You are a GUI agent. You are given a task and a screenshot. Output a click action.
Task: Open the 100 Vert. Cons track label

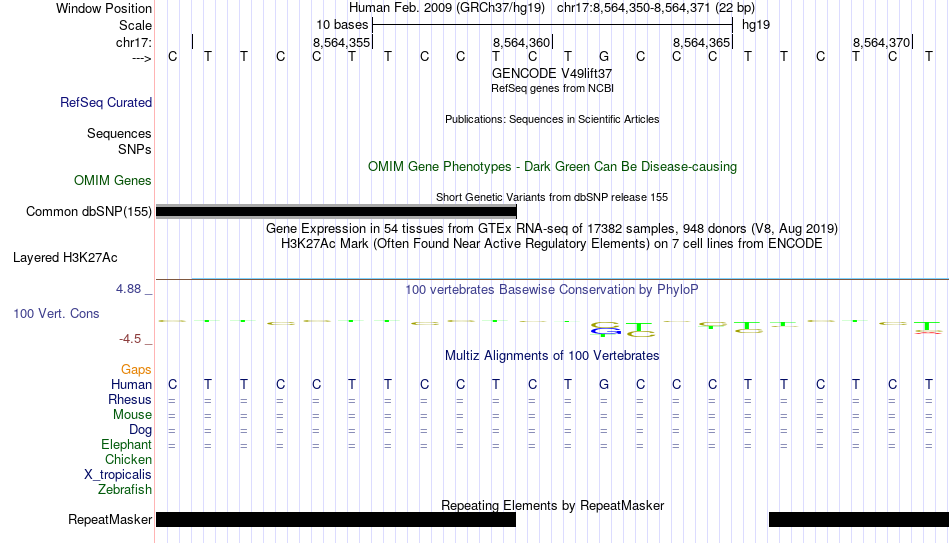click(x=56, y=313)
